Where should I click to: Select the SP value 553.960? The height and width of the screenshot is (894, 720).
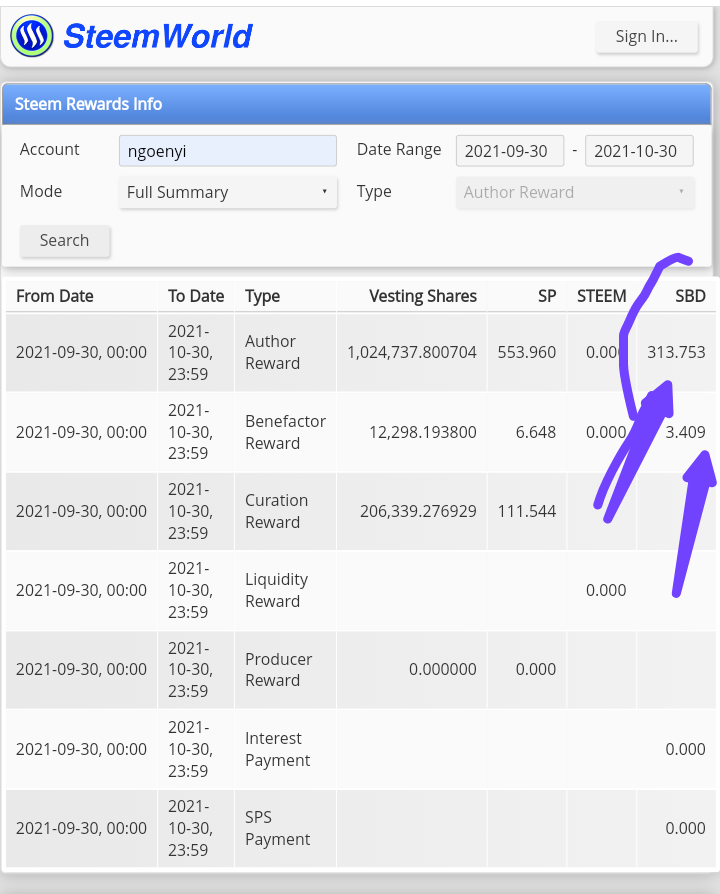click(527, 352)
